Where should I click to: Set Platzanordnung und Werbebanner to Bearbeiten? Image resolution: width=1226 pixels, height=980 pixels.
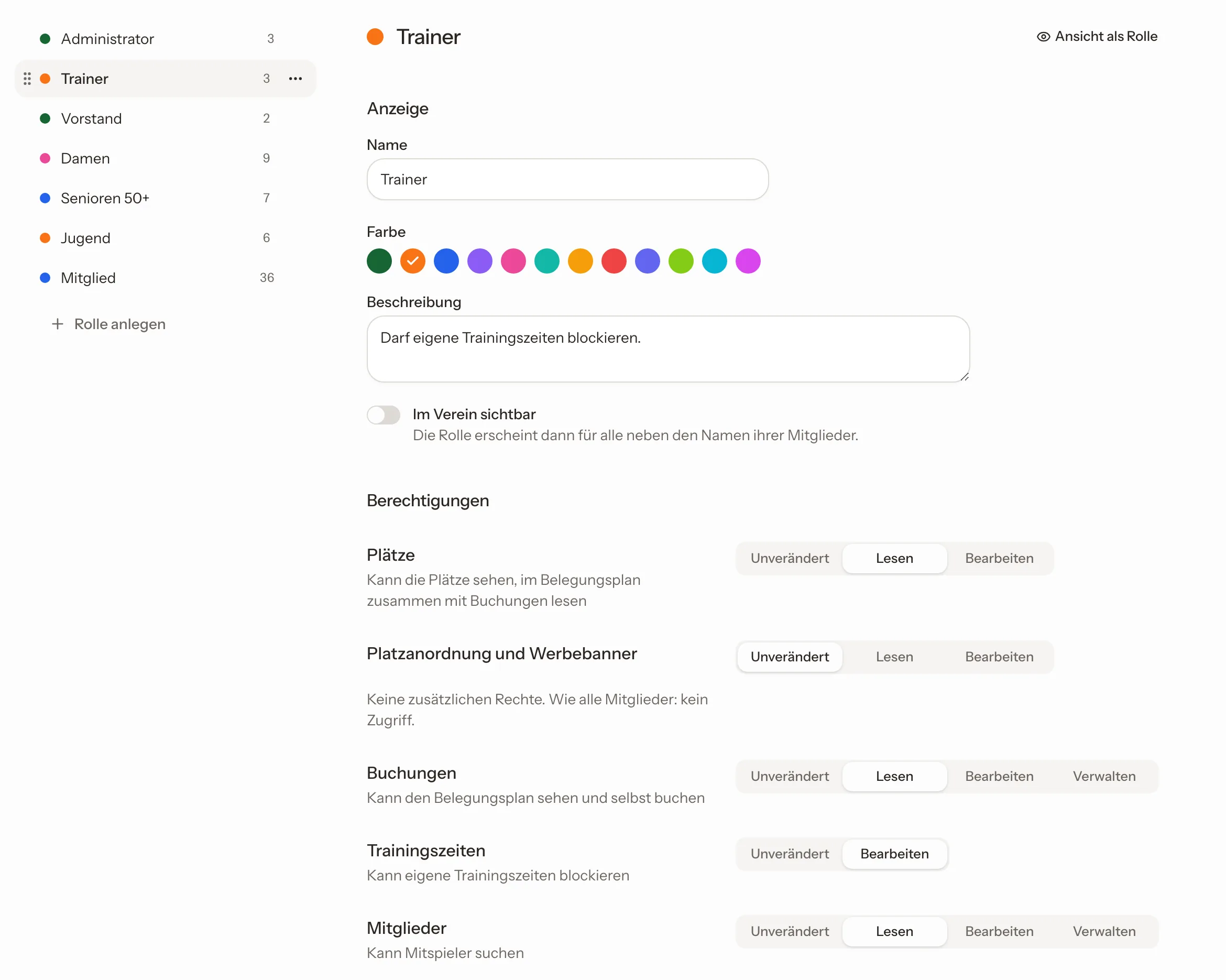[x=999, y=656]
